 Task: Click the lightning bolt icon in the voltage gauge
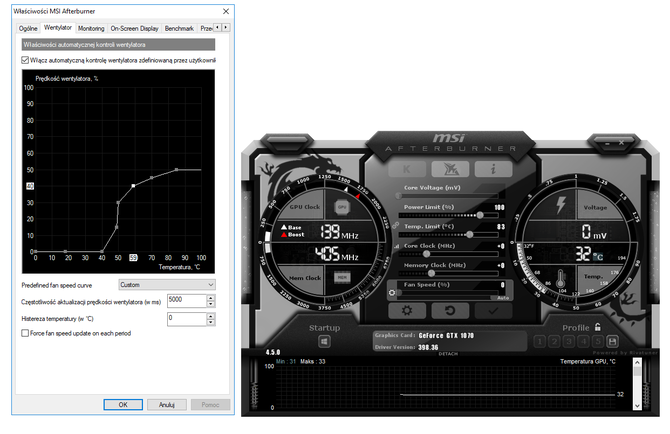click(560, 205)
